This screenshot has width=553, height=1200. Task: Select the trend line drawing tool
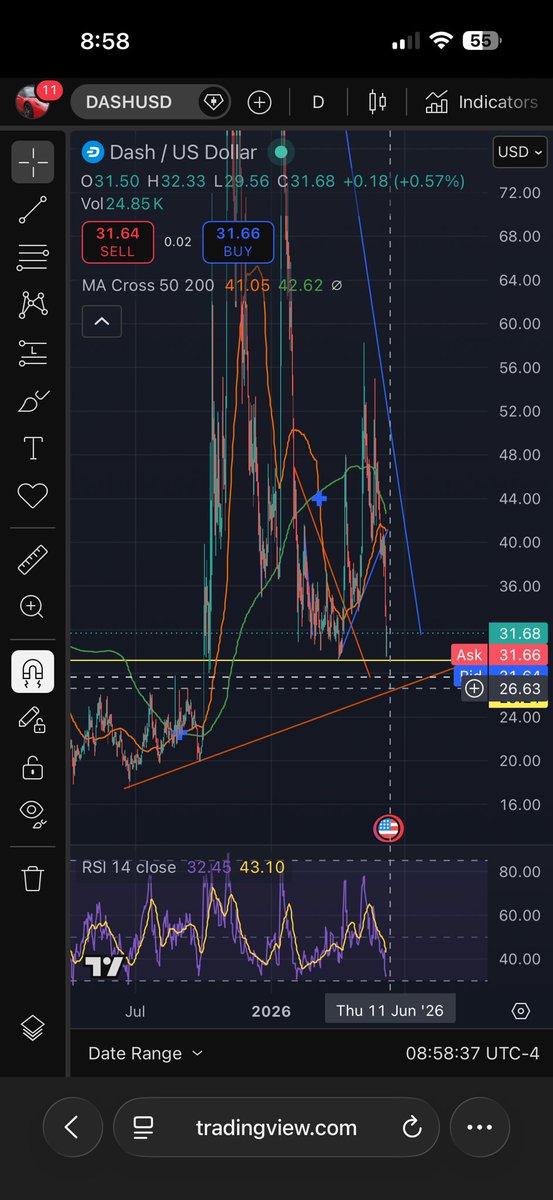point(33,209)
